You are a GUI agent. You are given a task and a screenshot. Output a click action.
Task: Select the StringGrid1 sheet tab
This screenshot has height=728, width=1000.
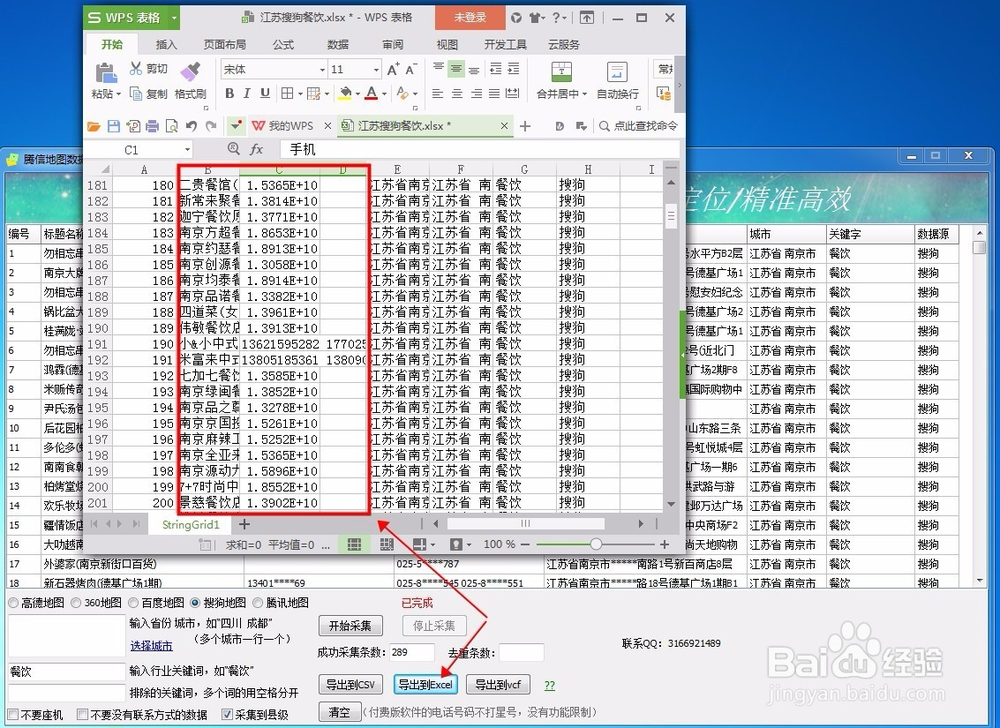click(x=190, y=524)
